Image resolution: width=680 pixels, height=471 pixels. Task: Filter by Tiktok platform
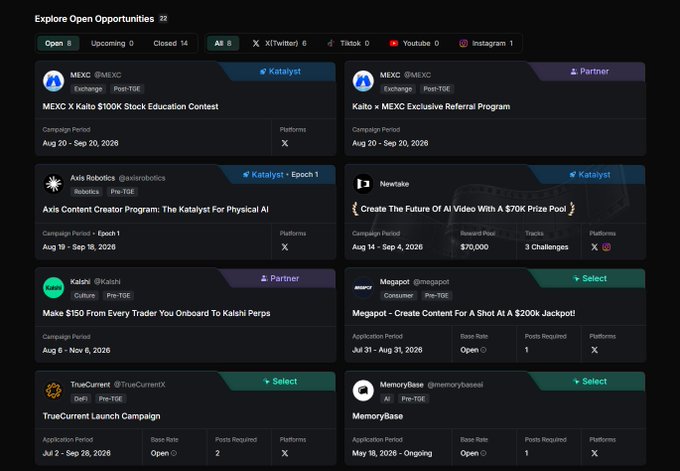click(348, 43)
